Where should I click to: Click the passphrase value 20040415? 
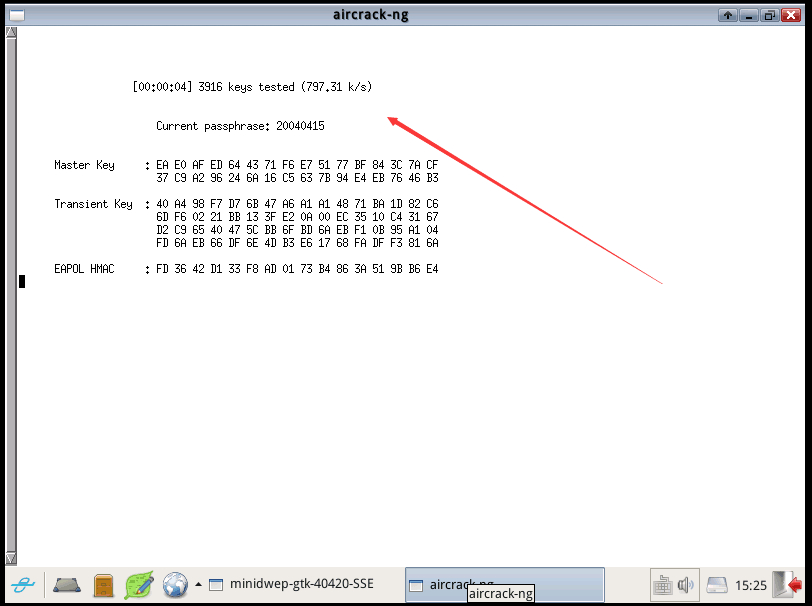[300, 126]
